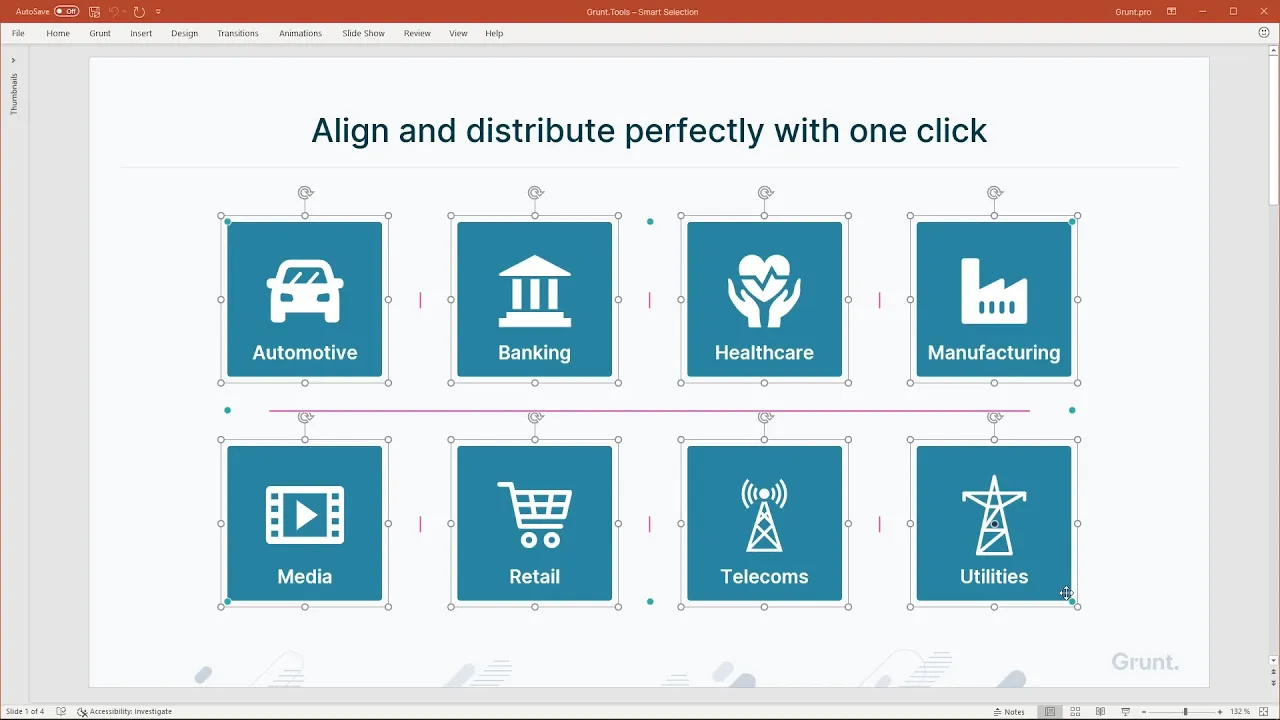Open the View tab
Viewport: 1280px width, 720px height.
[458, 33]
